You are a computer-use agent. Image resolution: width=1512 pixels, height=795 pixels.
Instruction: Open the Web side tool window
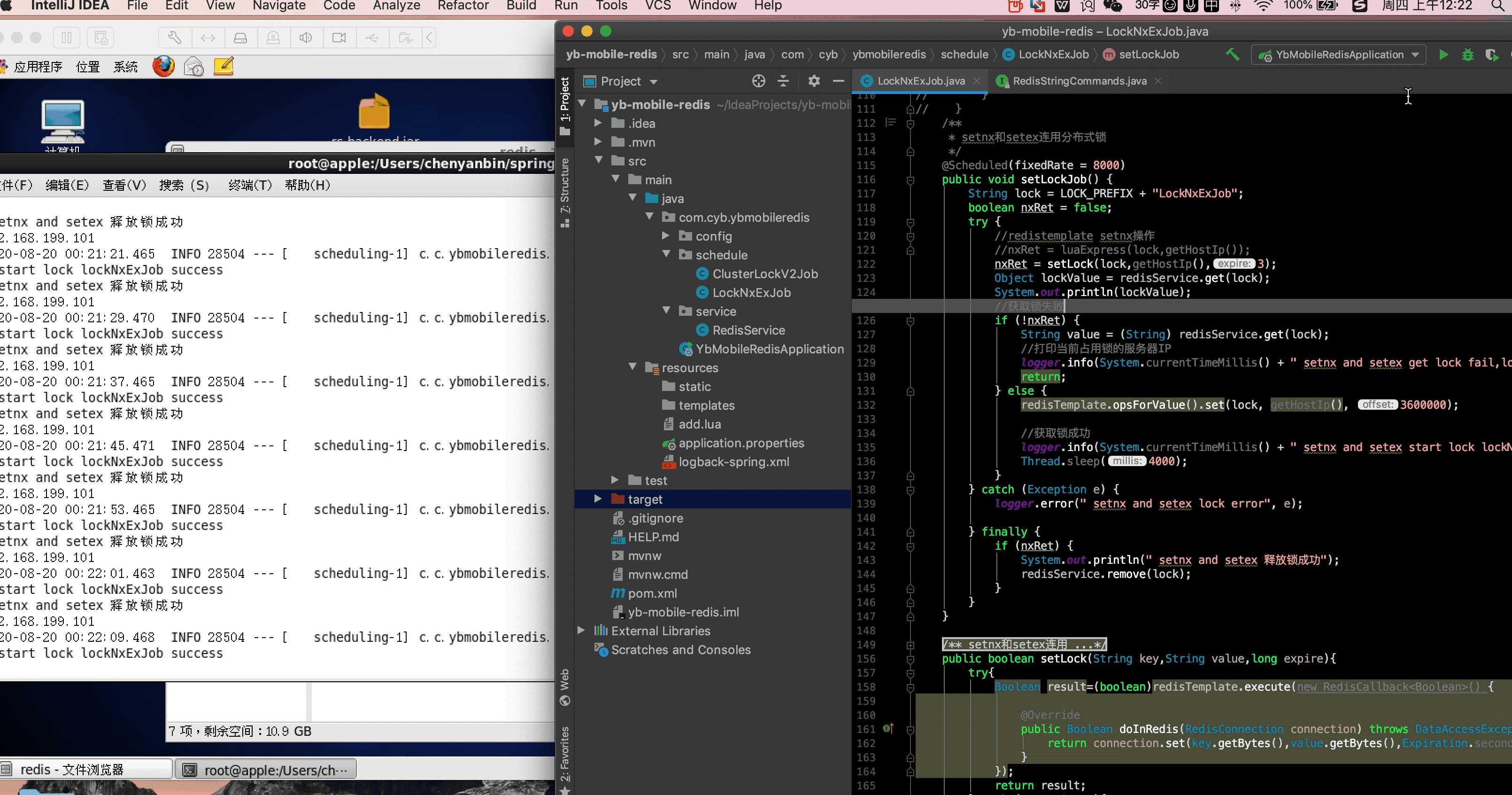[564, 687]
